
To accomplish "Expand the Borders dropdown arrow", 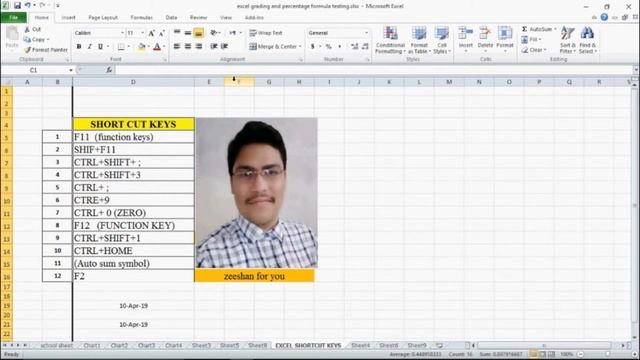I will pyautogui.click(x=129, y=47).
